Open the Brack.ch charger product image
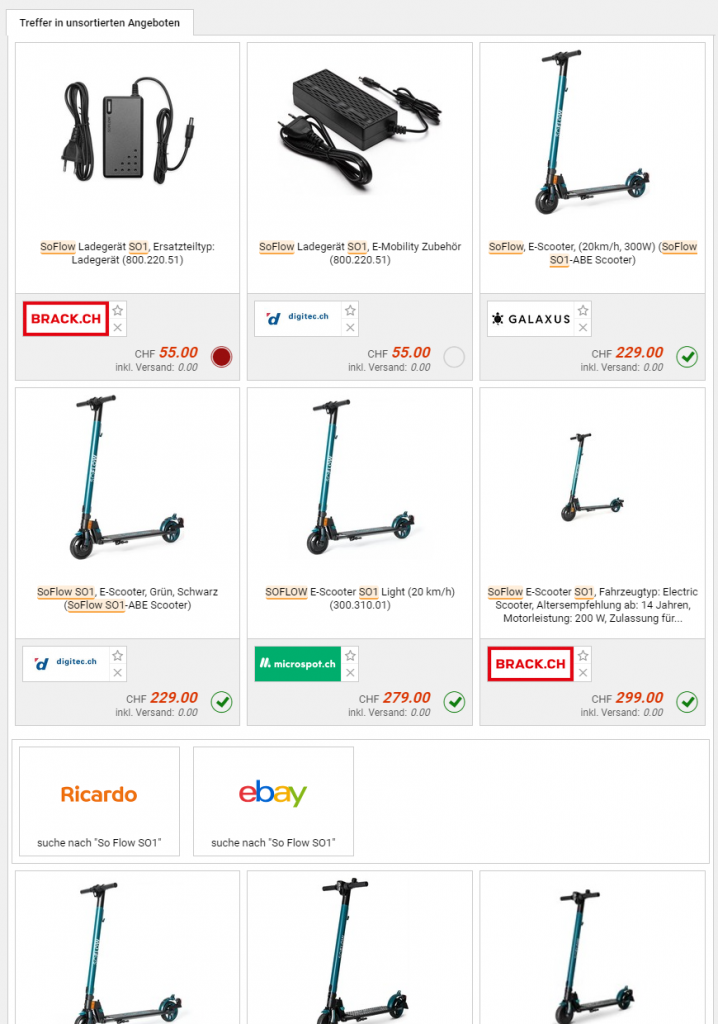This screenshot has height=1024, width=718. click(x=127, y=131)
